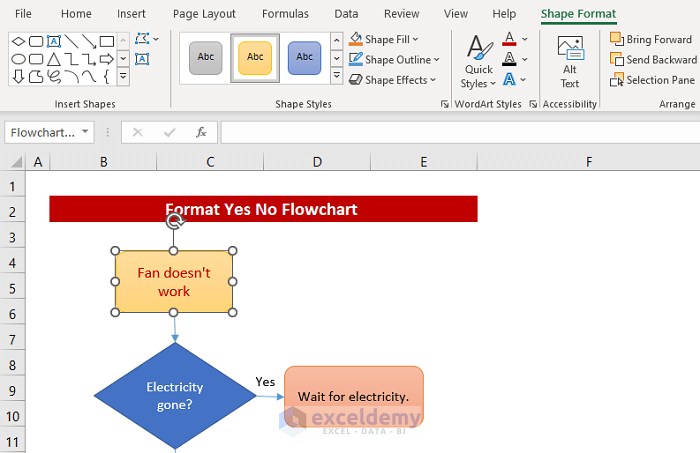Apply Text Fill red letter A
Viewport: 700px width, 453px height.
pos(509,39)
